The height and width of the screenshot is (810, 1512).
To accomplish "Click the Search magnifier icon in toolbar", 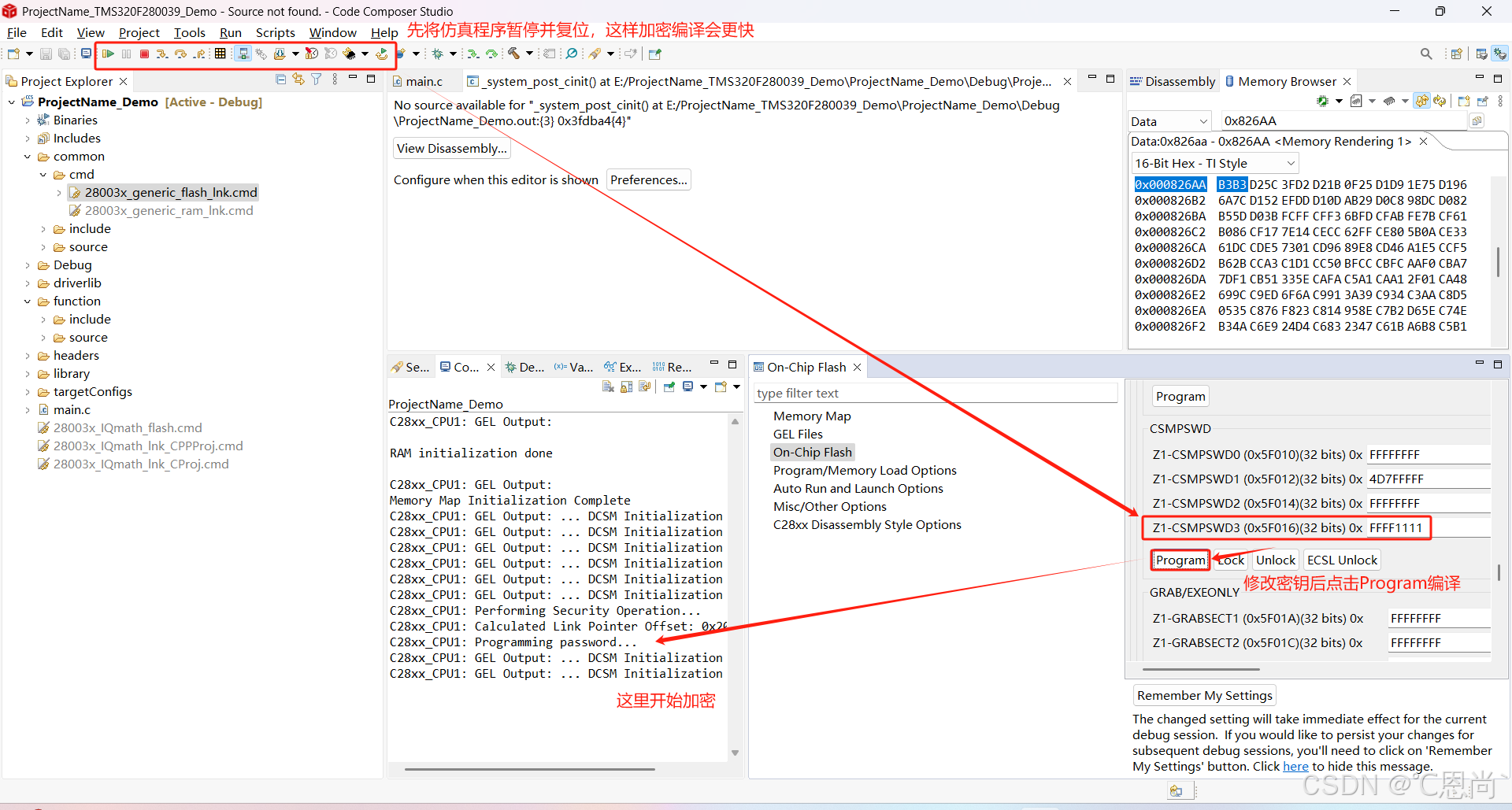I will pyautogui.click(x=1426, y=54).
